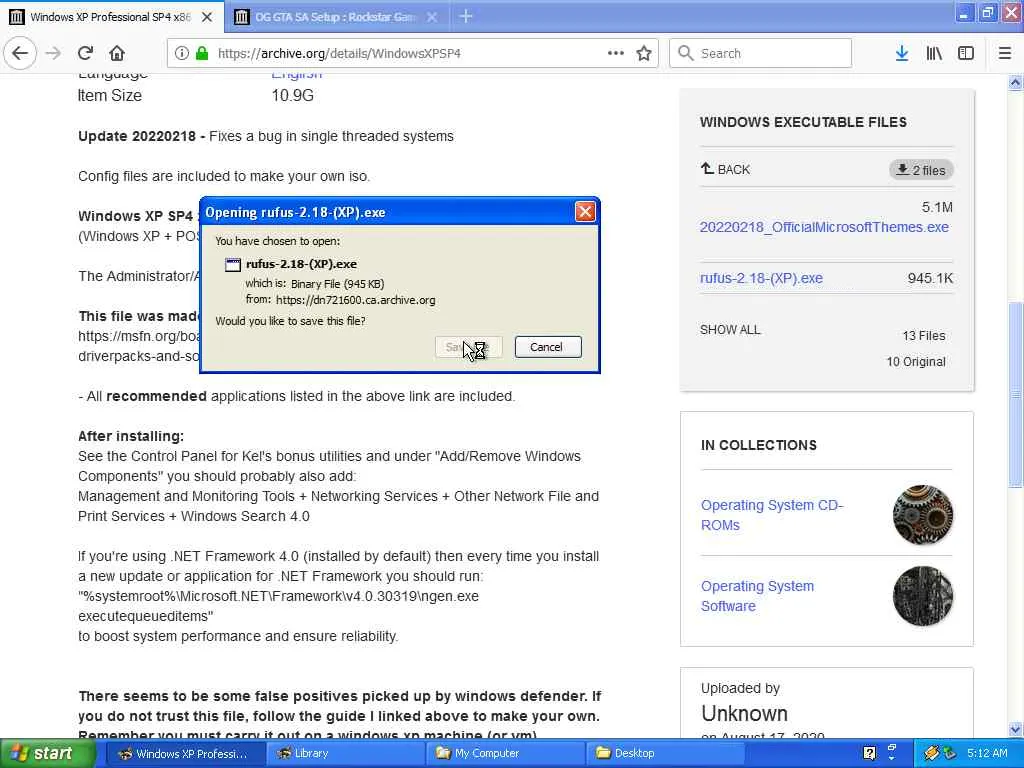Click the WINDOWS EXECUTABLE FILES heading

[x=803, y=122]
